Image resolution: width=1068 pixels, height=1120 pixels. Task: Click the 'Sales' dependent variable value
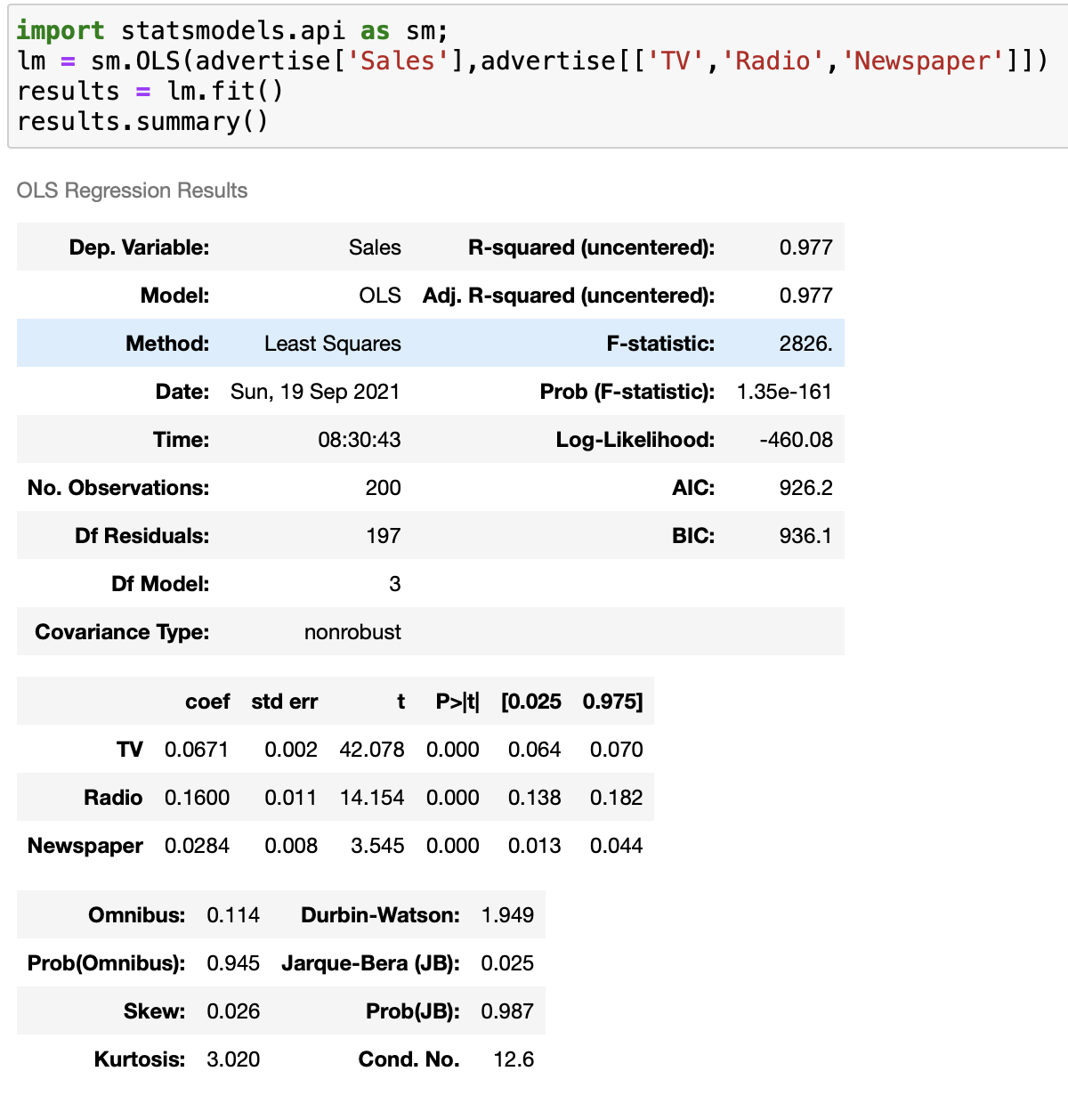[x=375, y=248]
